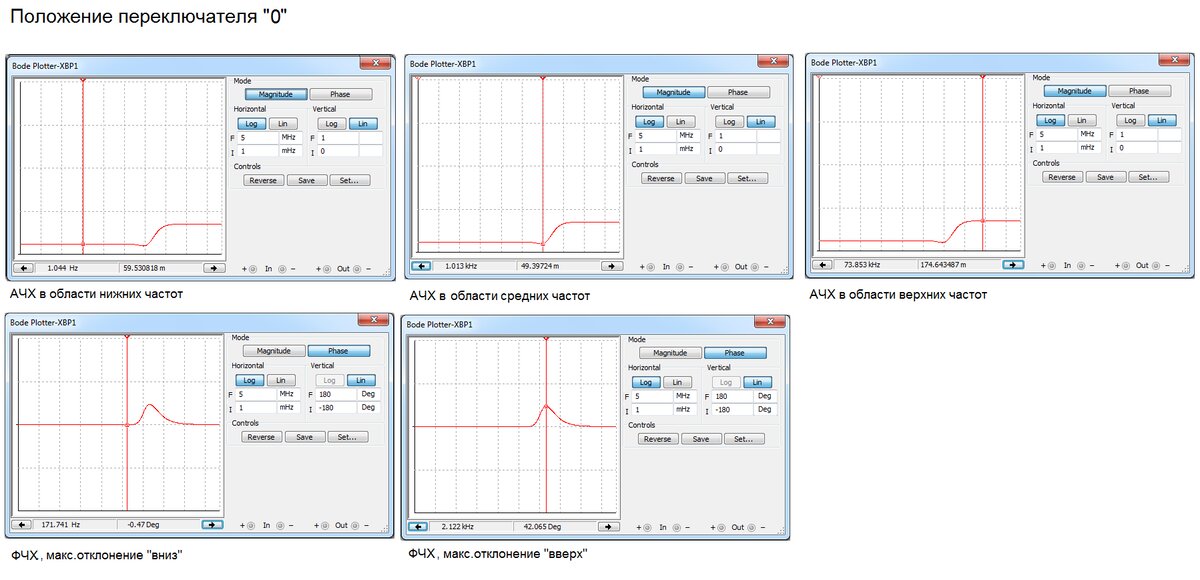The image size is (1200, 580).
Task: Switch 1.044 Hz plotter to Phase mode
Action: tap(340, 94)
